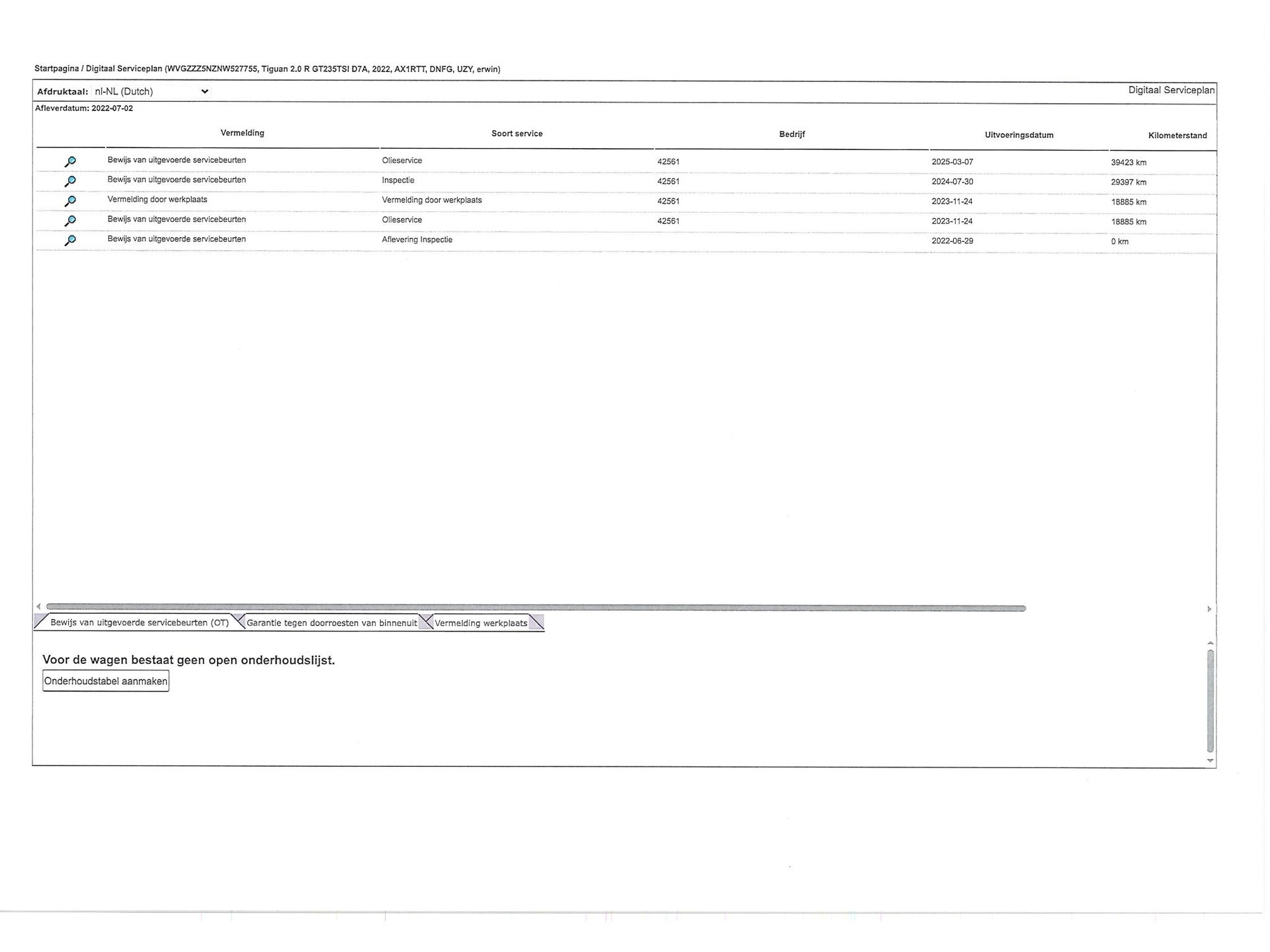Open Garantie tegen doorroesten van binnenuit tab
The image size is (1270, 952).
pyautogui.click(x=331, y=623)
